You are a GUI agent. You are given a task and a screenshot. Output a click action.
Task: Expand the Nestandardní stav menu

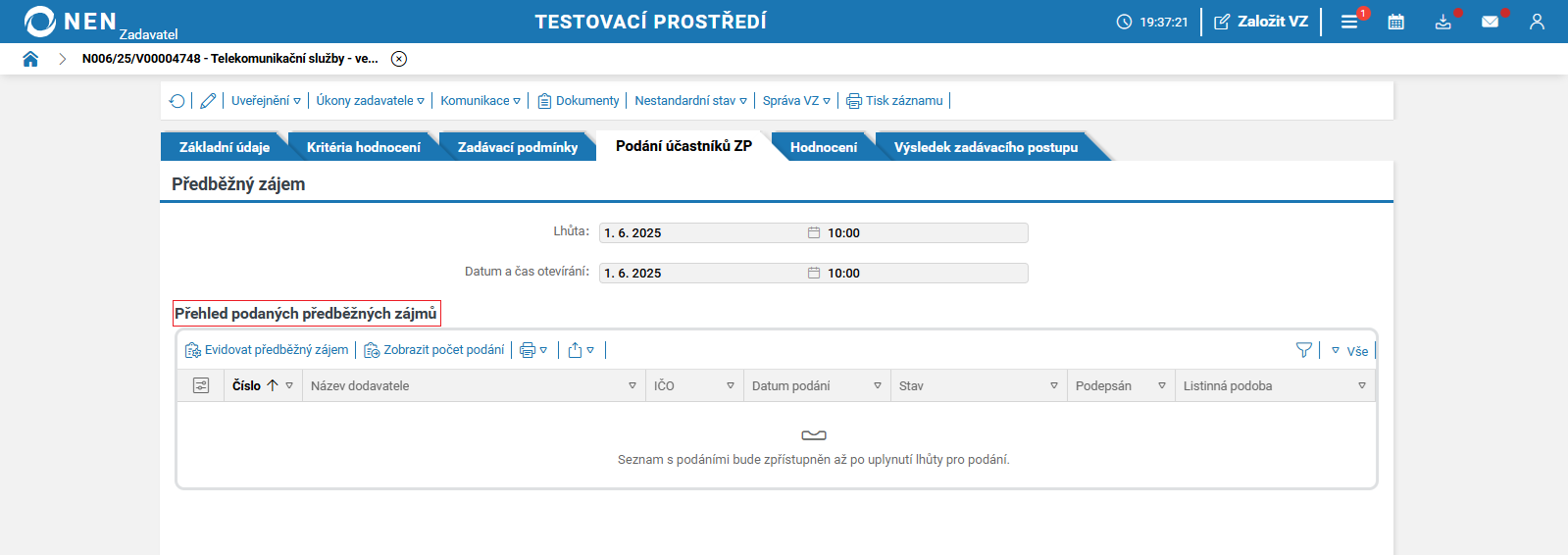pos(690,101)
